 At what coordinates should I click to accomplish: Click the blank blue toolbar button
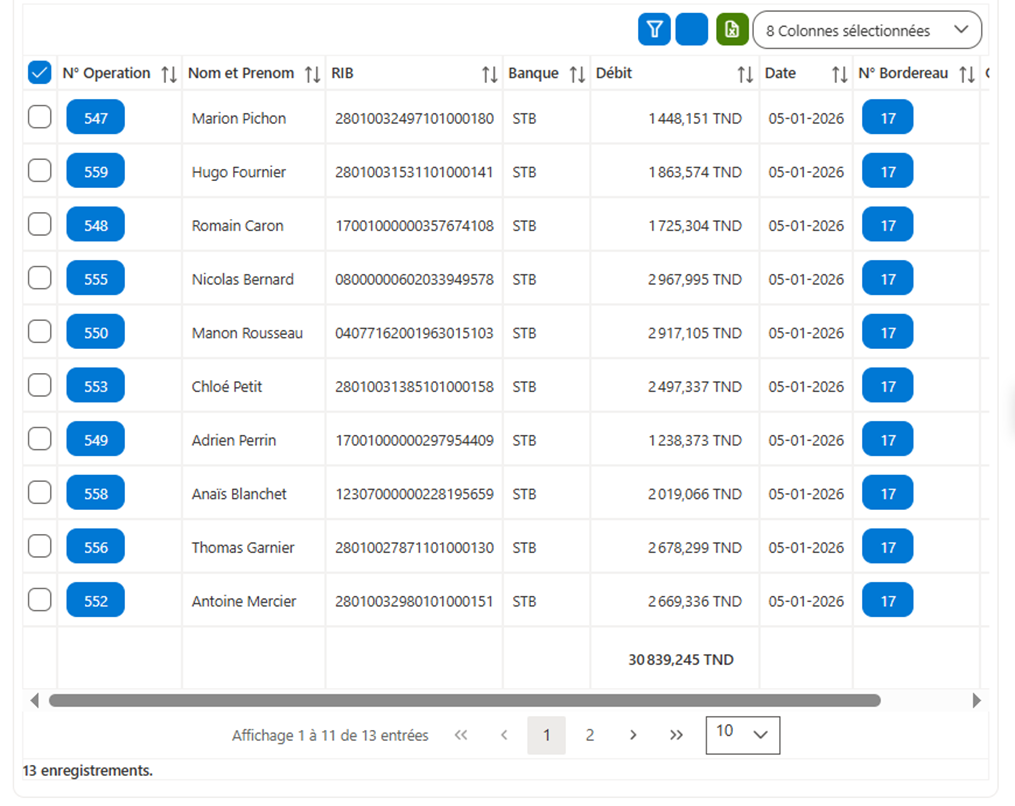click(691, 30)
